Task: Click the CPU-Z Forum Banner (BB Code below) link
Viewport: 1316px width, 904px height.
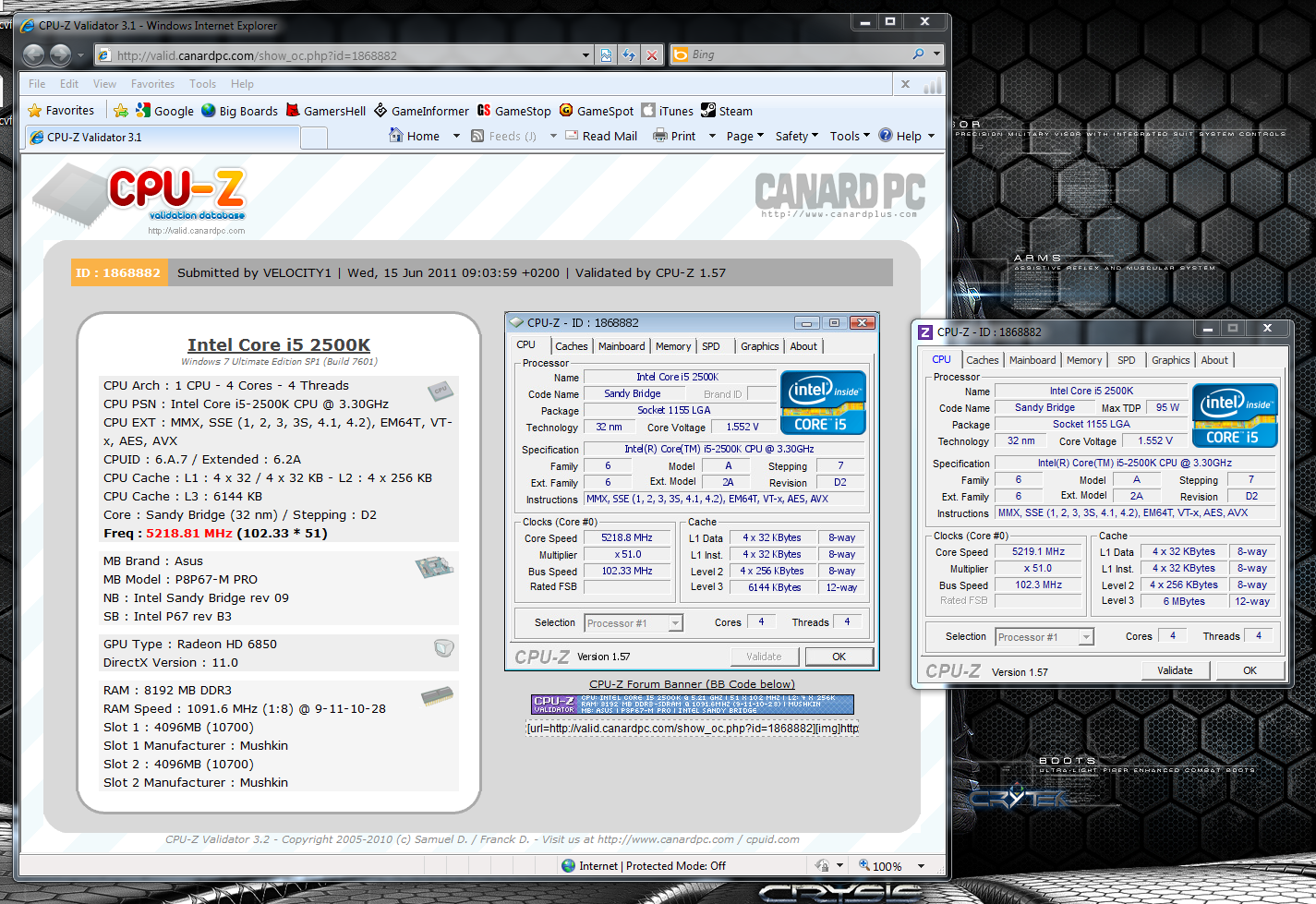Action: 692,684
